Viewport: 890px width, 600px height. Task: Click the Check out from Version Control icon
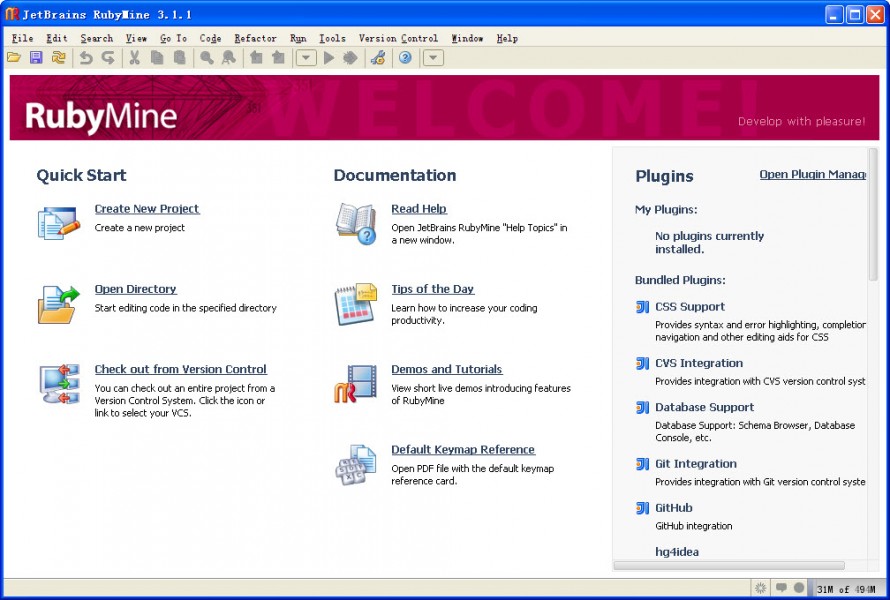click(x=58, y=384)
